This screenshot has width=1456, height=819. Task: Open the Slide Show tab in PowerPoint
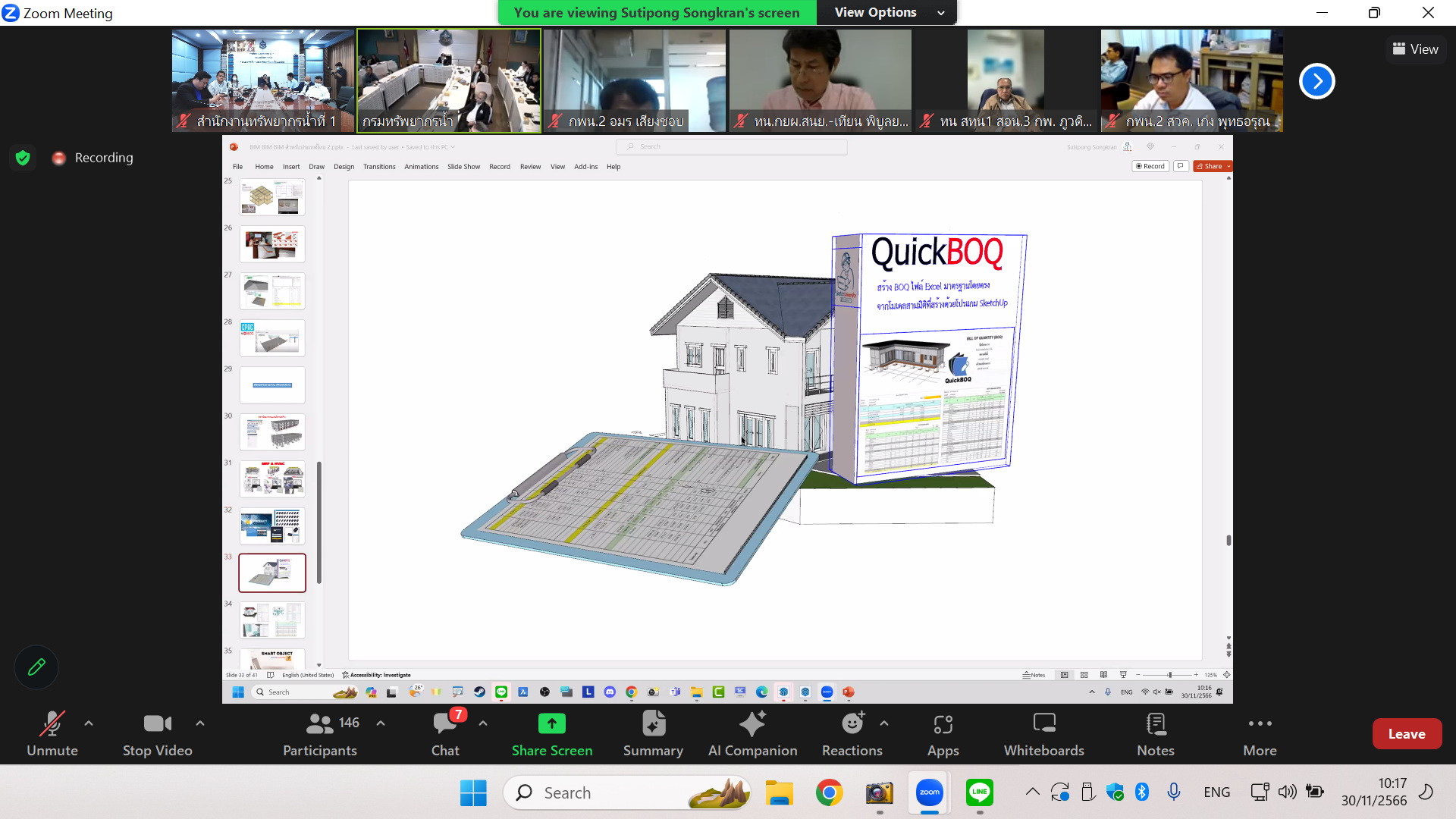463,167
